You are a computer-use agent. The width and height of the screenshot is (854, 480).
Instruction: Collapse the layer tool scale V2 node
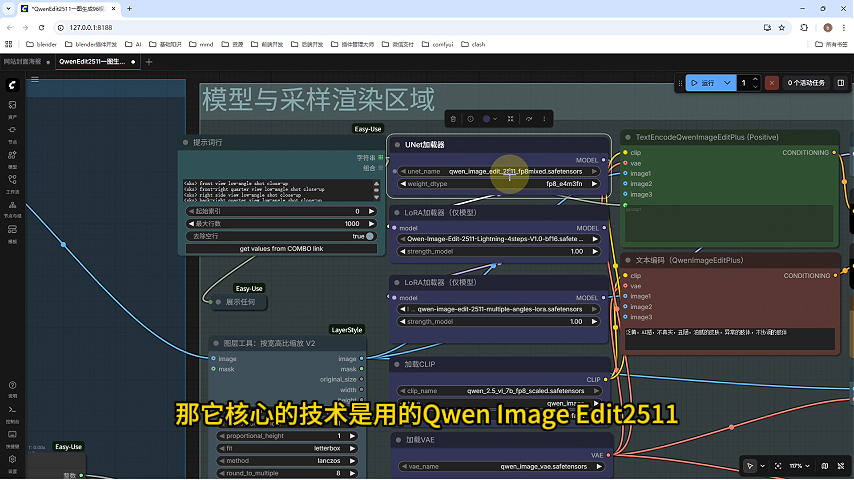(x=216, y=343)
